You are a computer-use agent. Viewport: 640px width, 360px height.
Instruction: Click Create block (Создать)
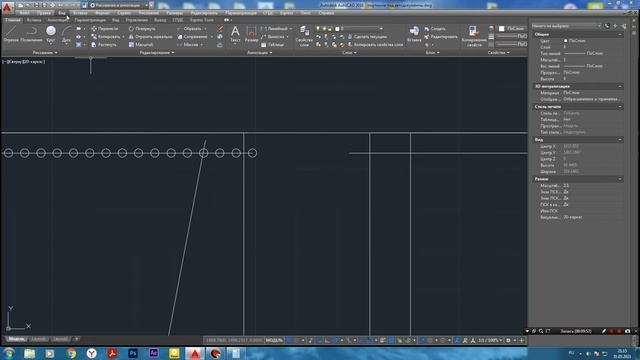pos(435,29)
